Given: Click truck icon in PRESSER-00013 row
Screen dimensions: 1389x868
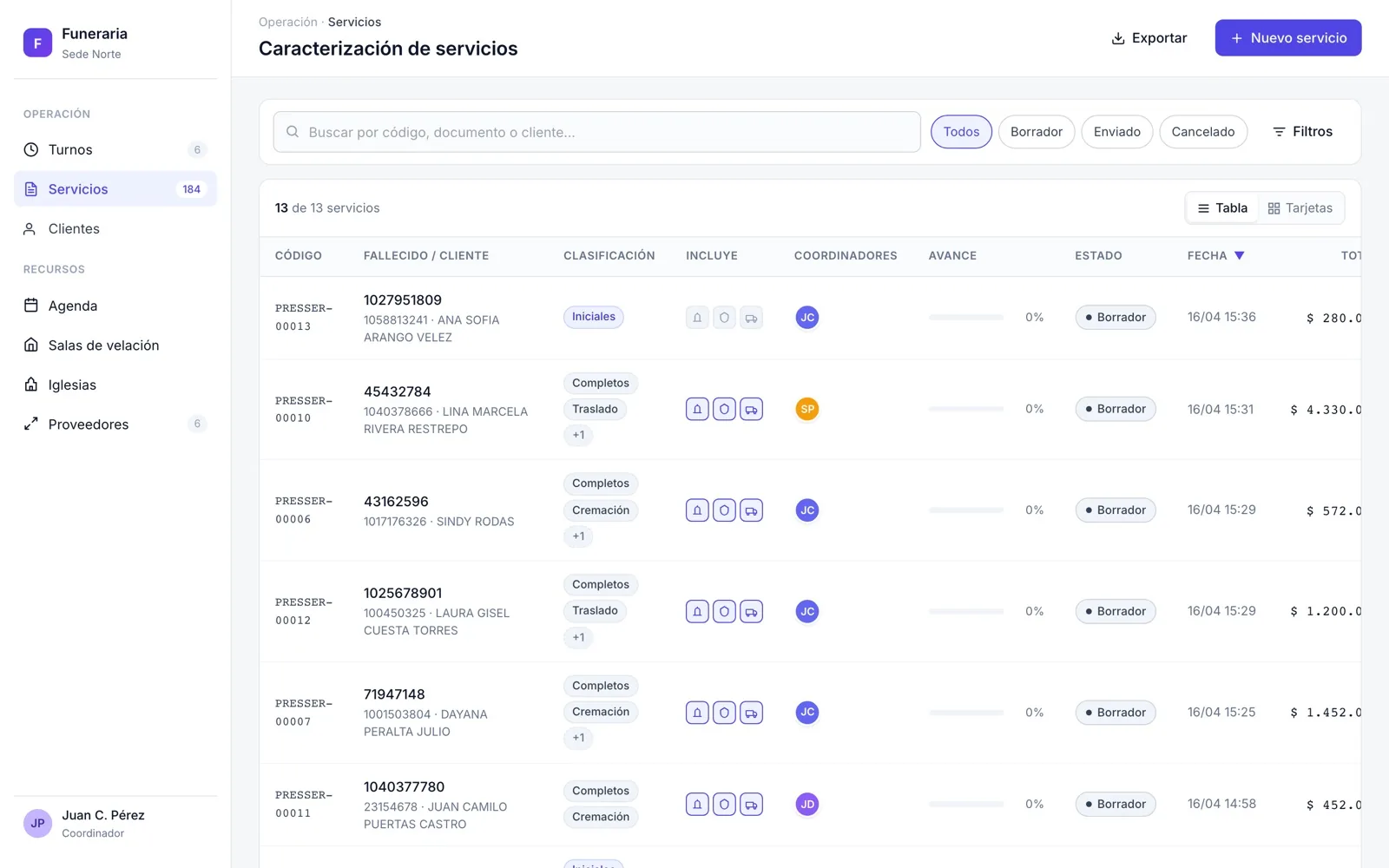Looking at the screenshot, I should pos(751,318).
